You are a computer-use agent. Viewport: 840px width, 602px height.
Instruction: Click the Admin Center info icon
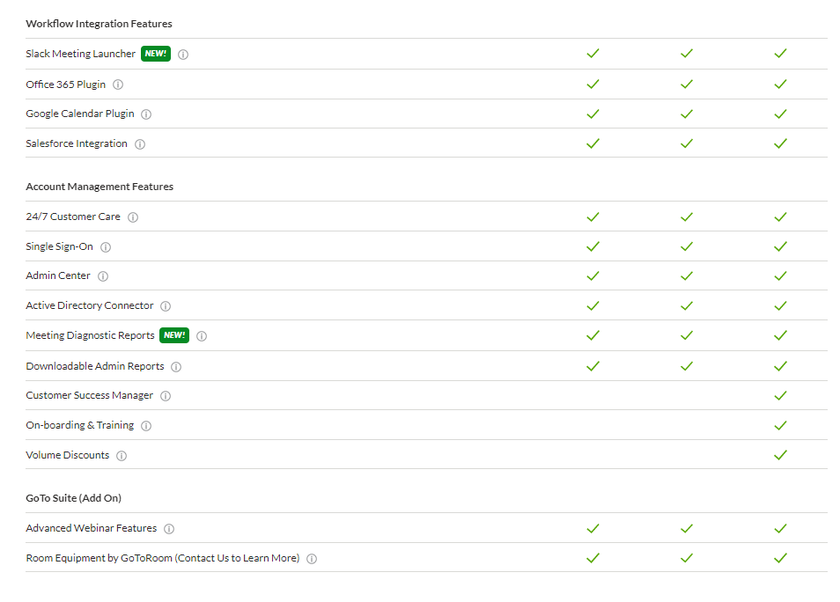coord(103,276)
